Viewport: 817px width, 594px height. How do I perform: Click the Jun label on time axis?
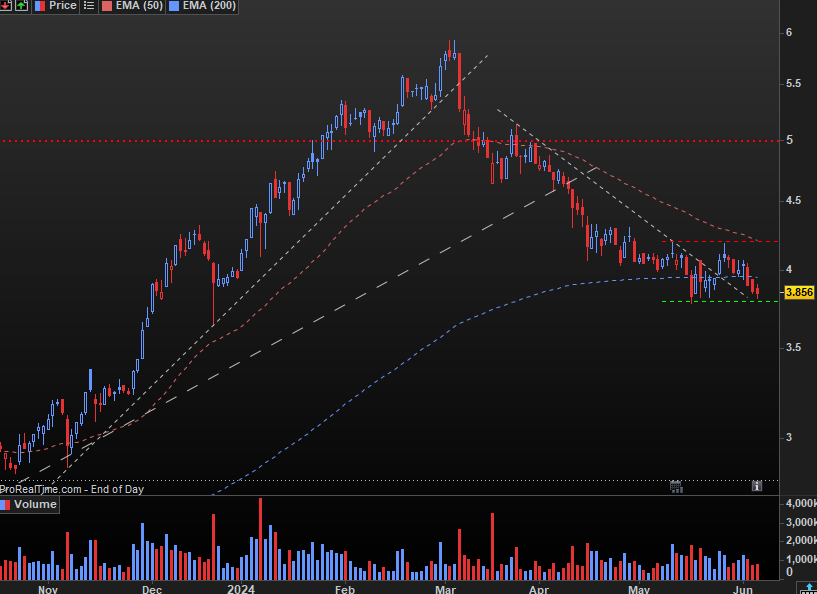pyautogui.click(x=742, y=589)
